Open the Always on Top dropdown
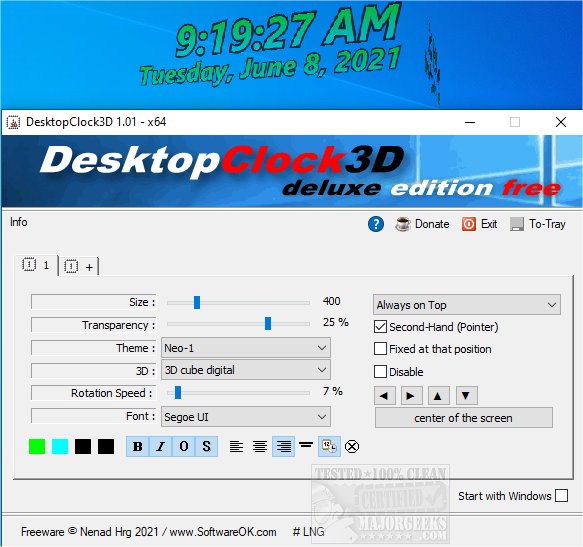 [467, 305]
